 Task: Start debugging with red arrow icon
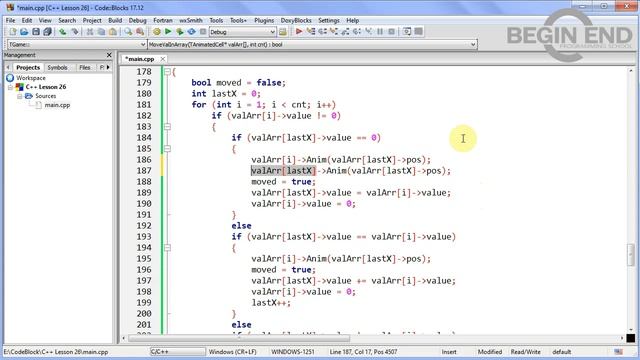click(299, 31)
